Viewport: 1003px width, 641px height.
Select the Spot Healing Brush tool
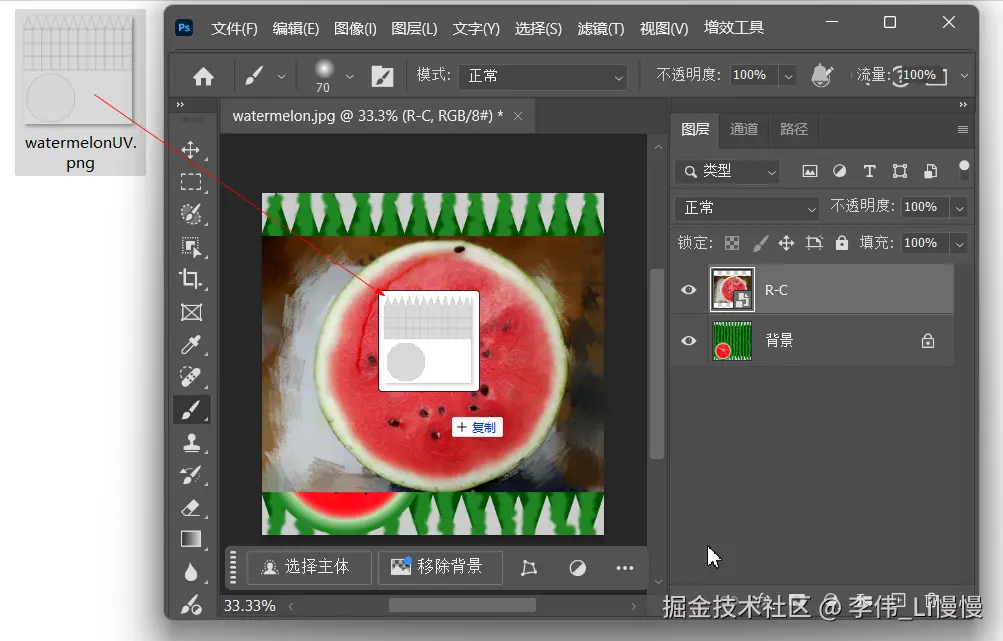click(191, 377)
